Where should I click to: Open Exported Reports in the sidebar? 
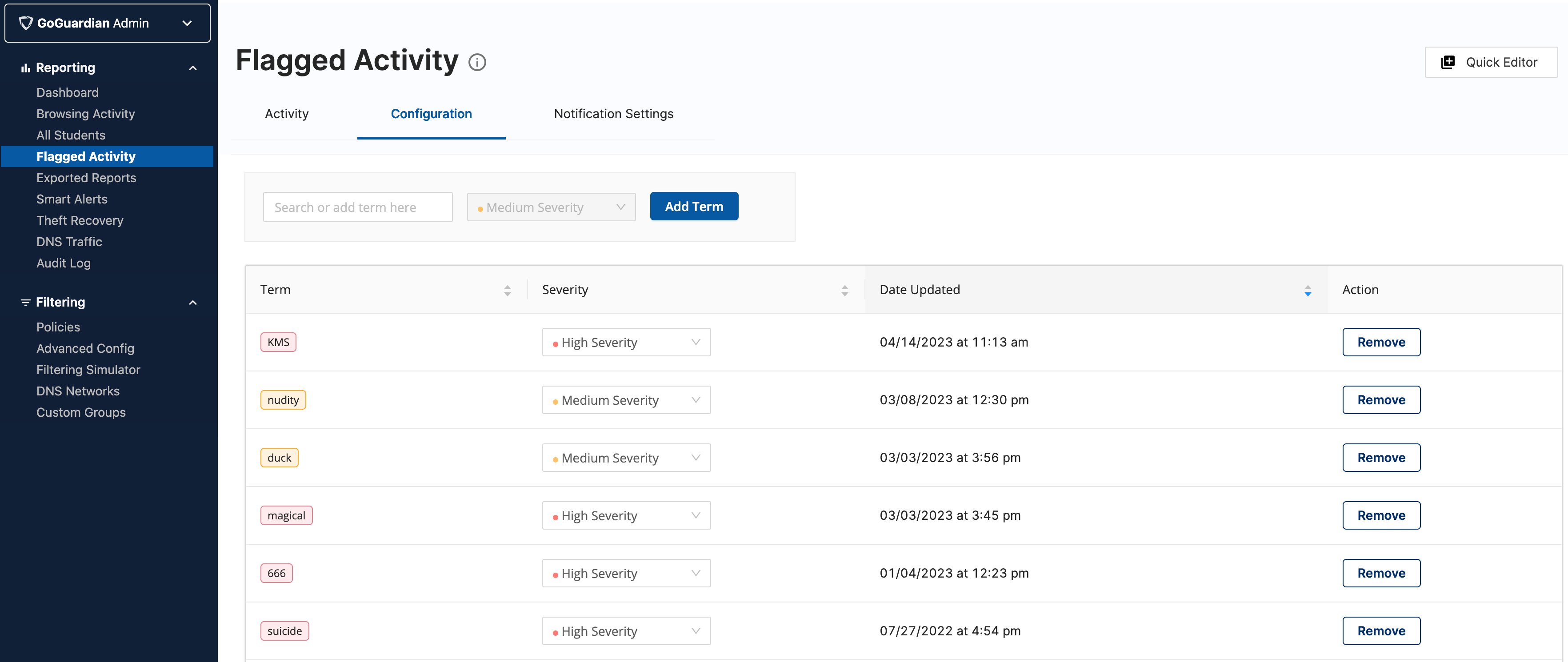click(86, 178)
